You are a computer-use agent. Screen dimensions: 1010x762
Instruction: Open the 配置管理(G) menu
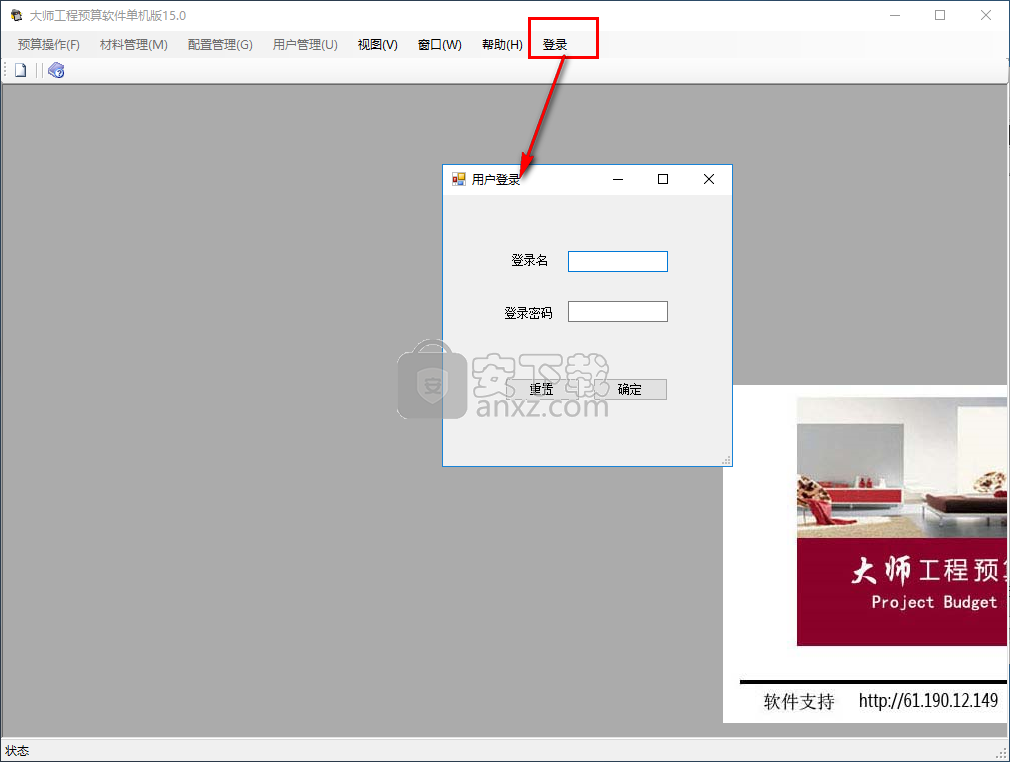click(x=220, y=44)
